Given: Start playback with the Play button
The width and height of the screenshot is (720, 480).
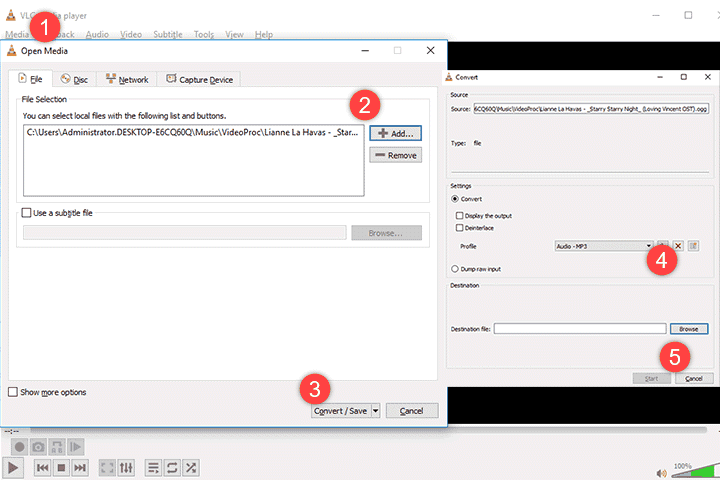Looking at the screenshot, I should pyautogui.click(x=13, y=468).
